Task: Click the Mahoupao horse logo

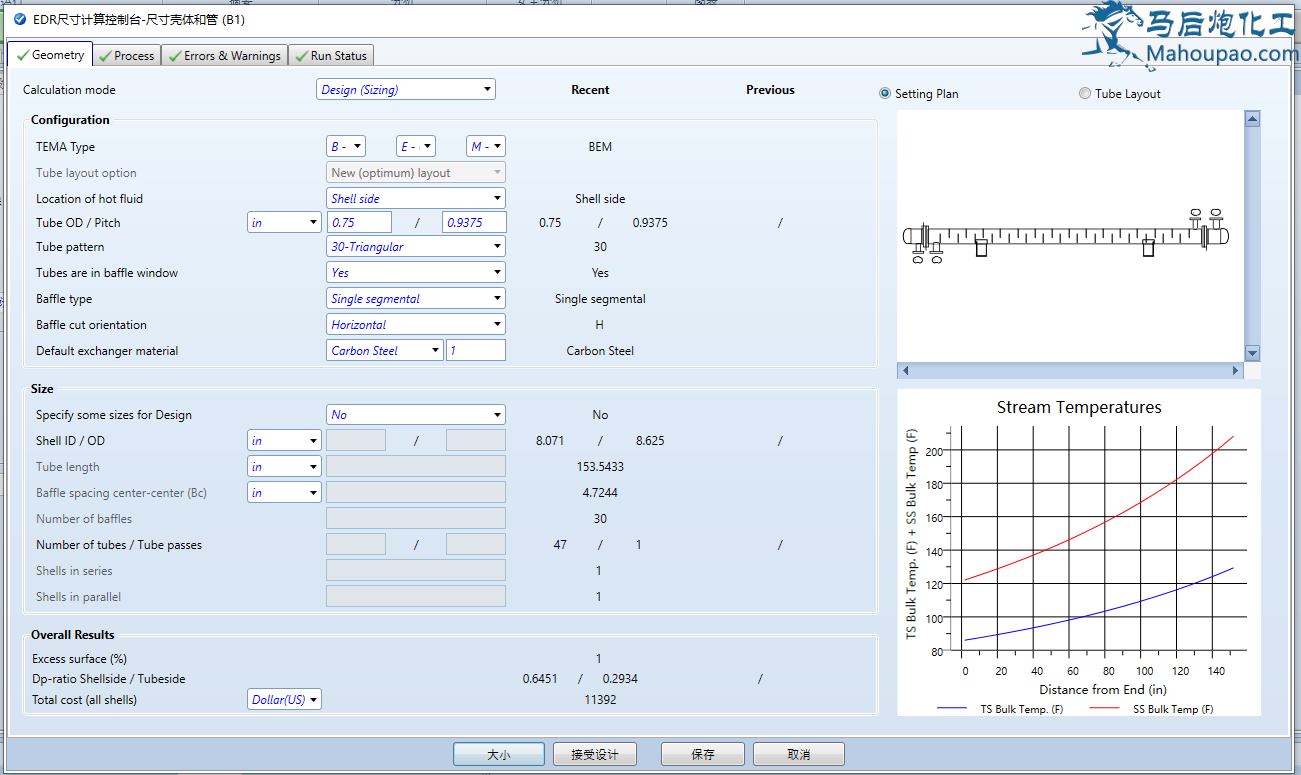Action: pyautogui.click(x=1111, y=32)
